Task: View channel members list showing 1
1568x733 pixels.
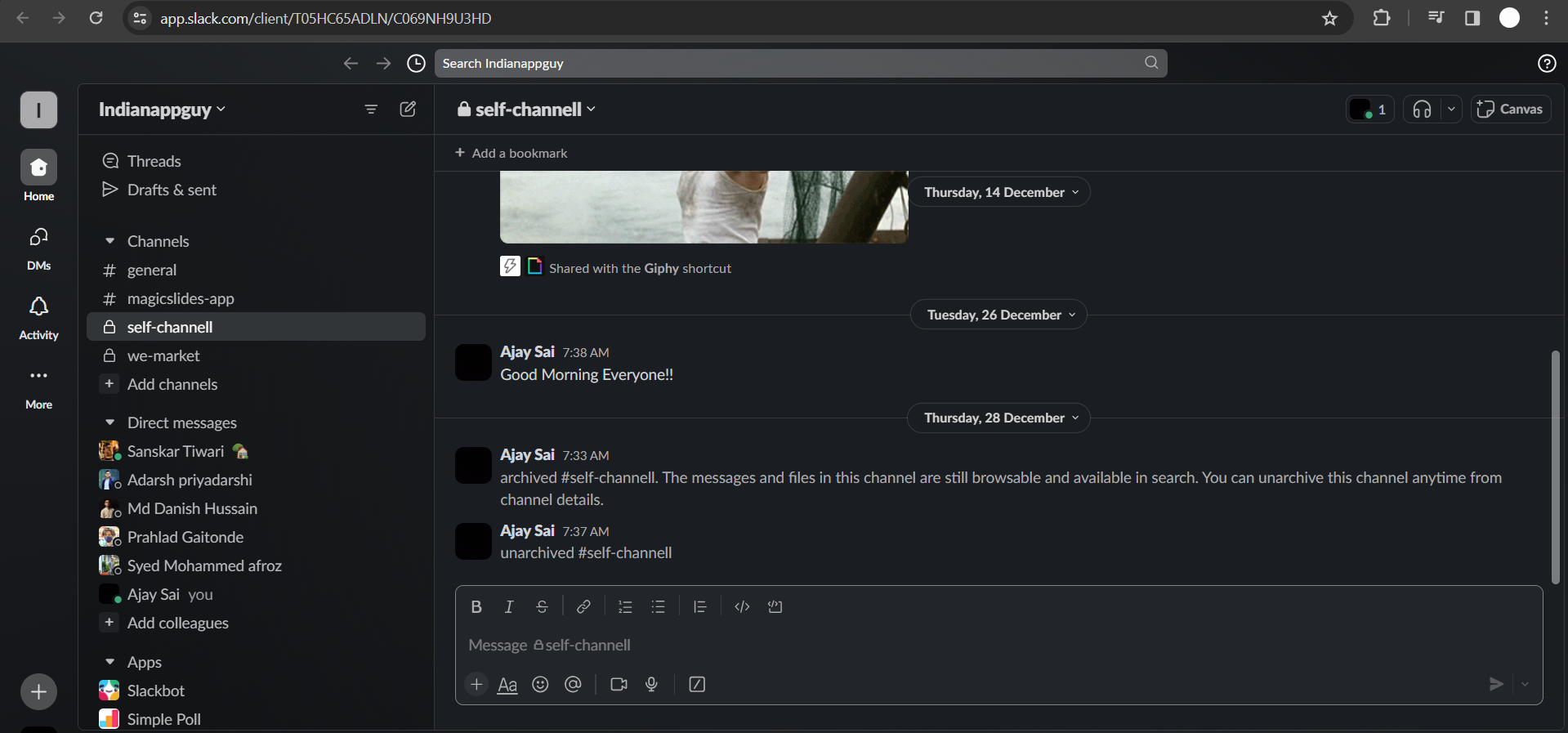Action: (x=1369, y=109)
